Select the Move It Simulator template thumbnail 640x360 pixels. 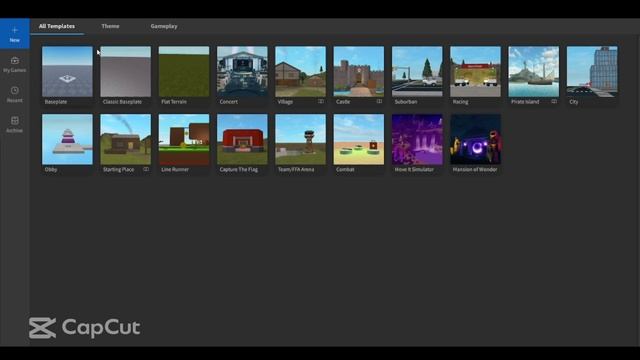click(x=417, y=139)
